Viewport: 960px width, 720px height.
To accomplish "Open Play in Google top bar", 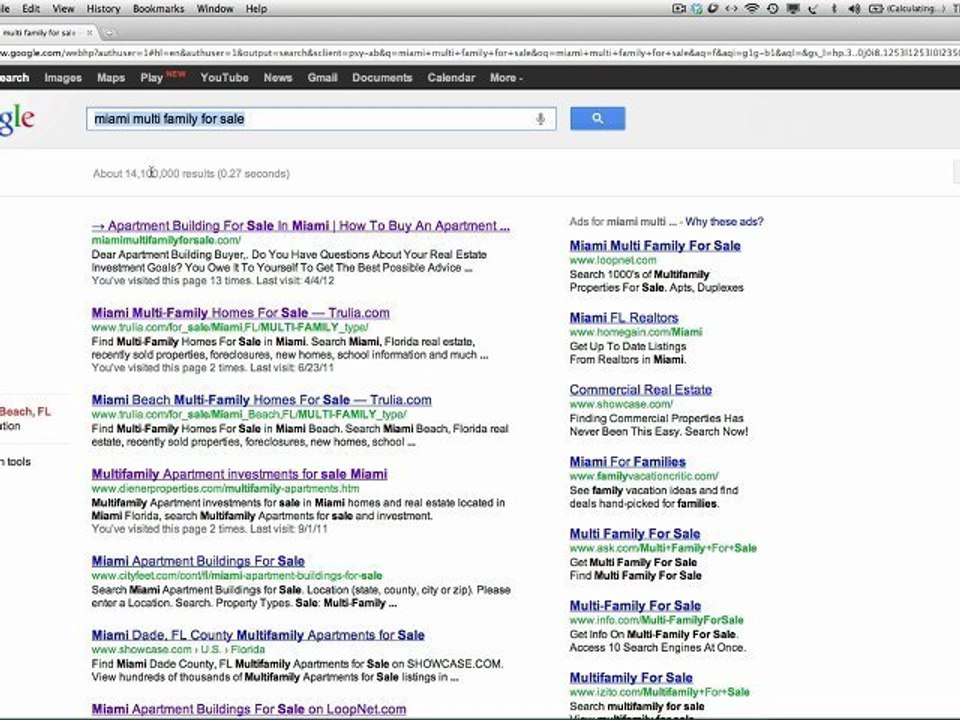I will (151, 78).
